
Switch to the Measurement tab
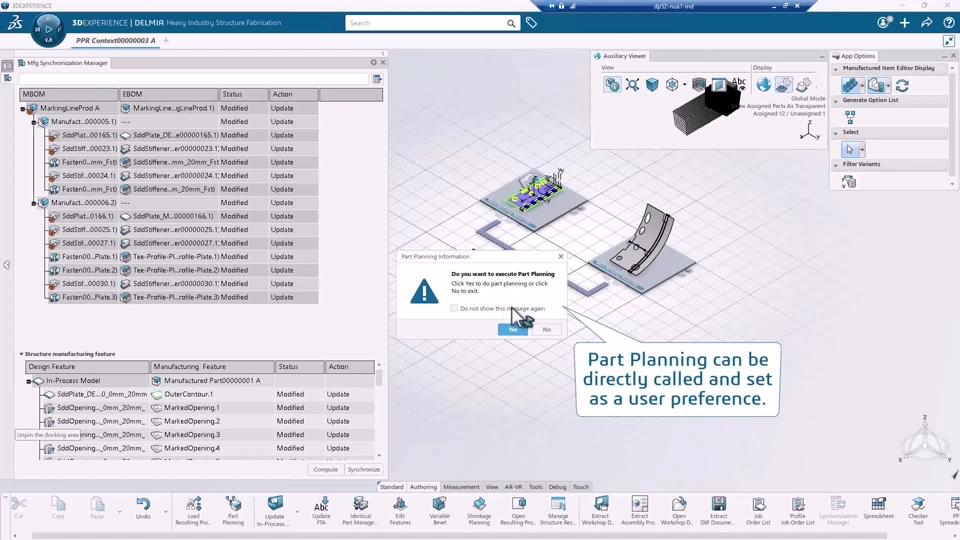(x=461, y=487)
